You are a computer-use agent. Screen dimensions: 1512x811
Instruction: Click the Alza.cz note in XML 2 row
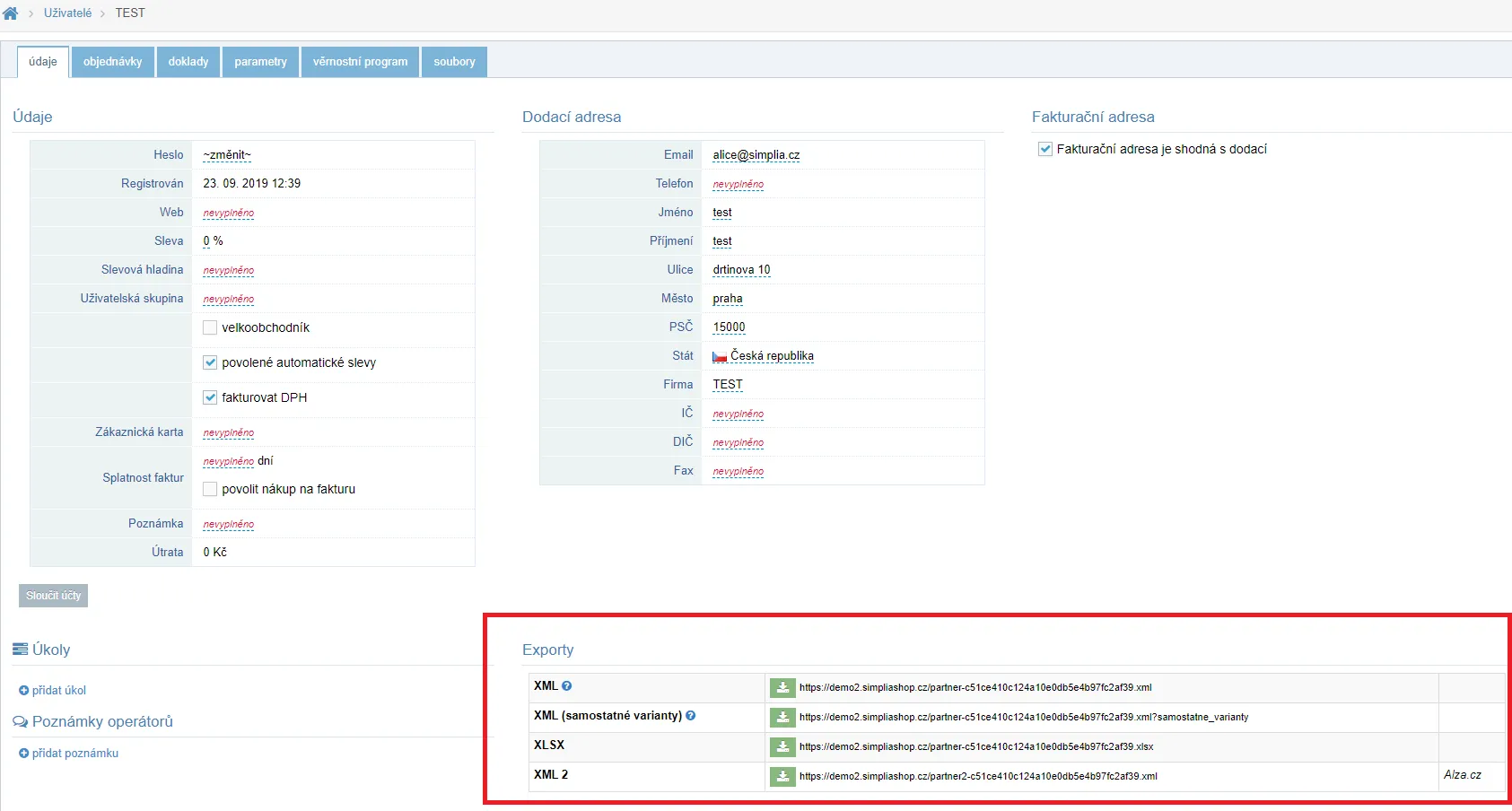coord(1463,775)
